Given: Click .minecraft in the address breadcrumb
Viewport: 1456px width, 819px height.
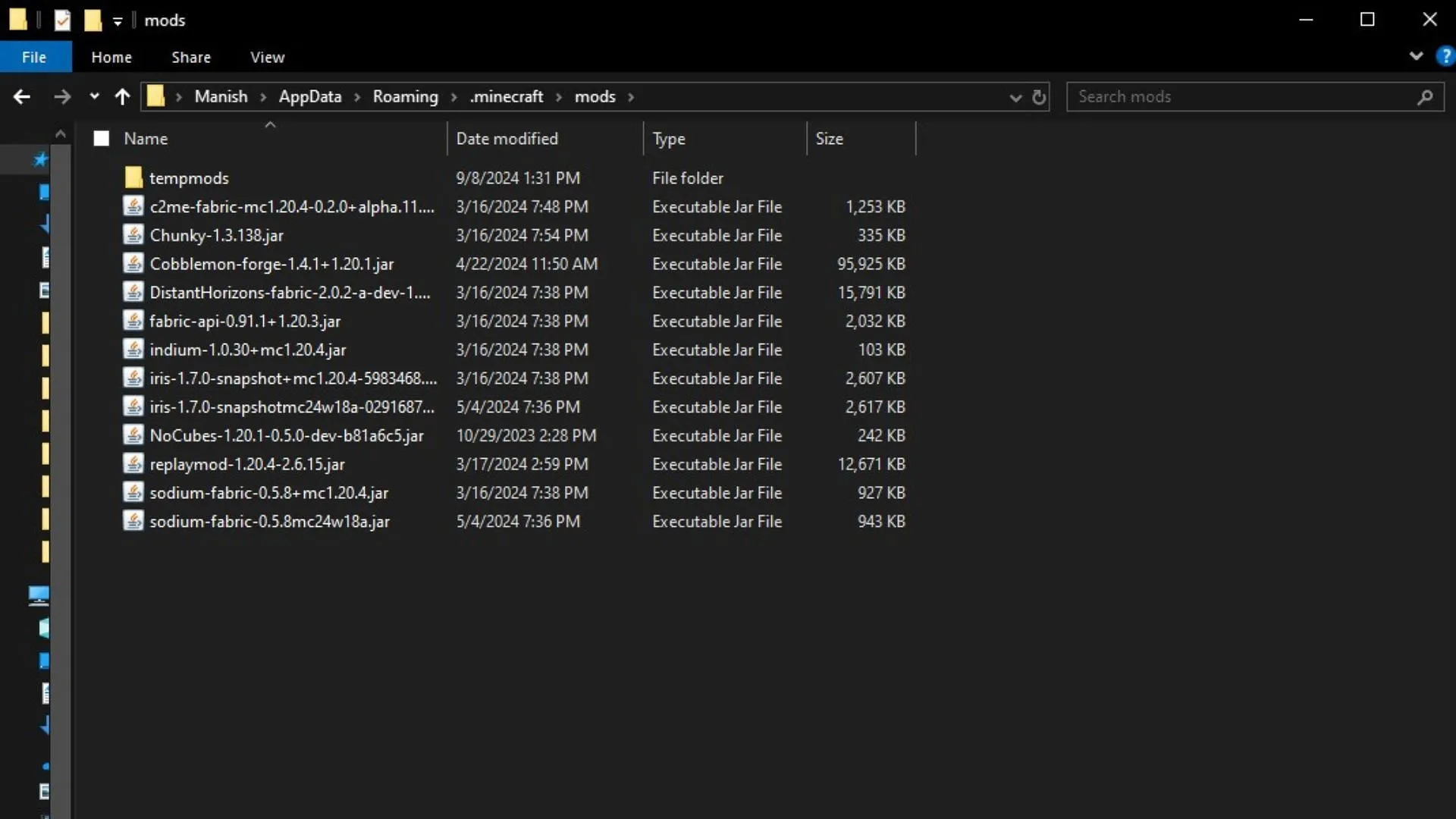Looking at the screenshot, I should (507, 96).
